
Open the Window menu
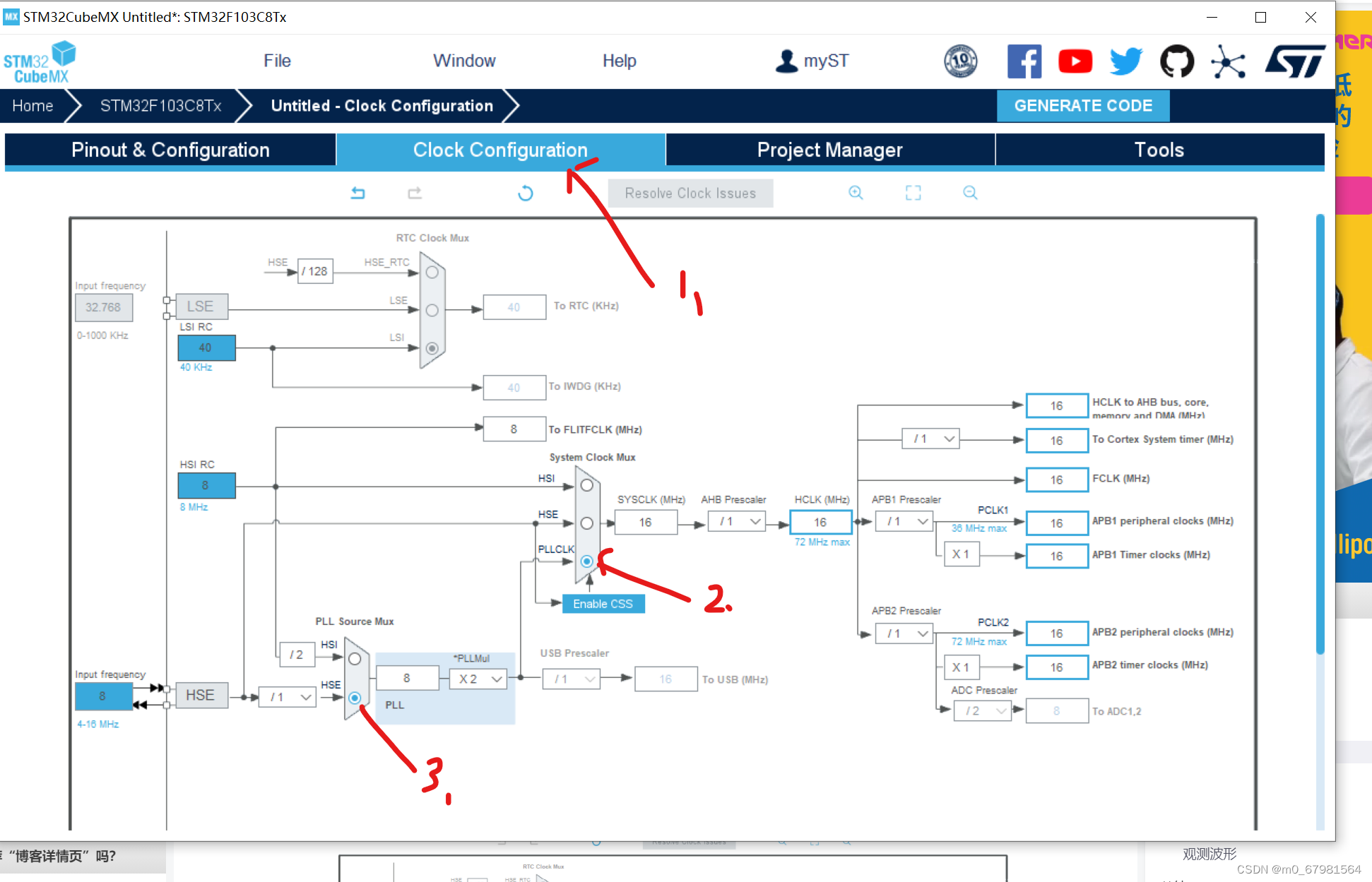(x=464, y=61)
